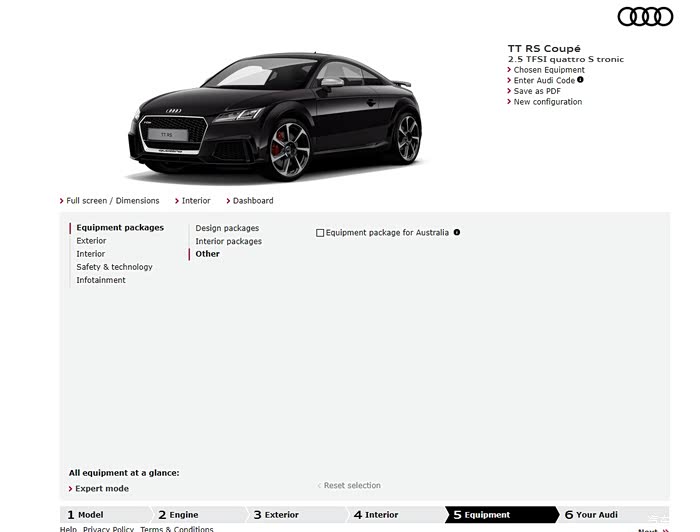Select Safety & technology category
700x532 pixels.
coord(114,267)
